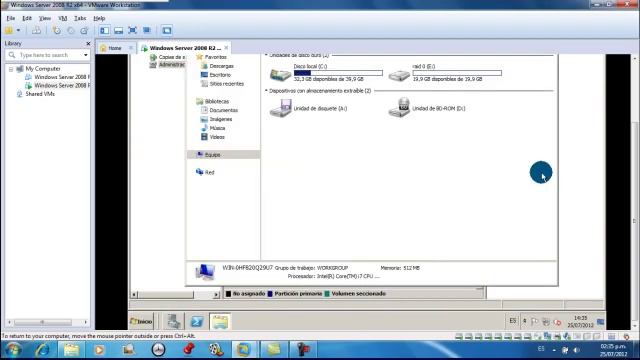Screen dimensions: 640x360
Task: Select Unidad de BD-ROM (D:)
Action: coord(427,109)
